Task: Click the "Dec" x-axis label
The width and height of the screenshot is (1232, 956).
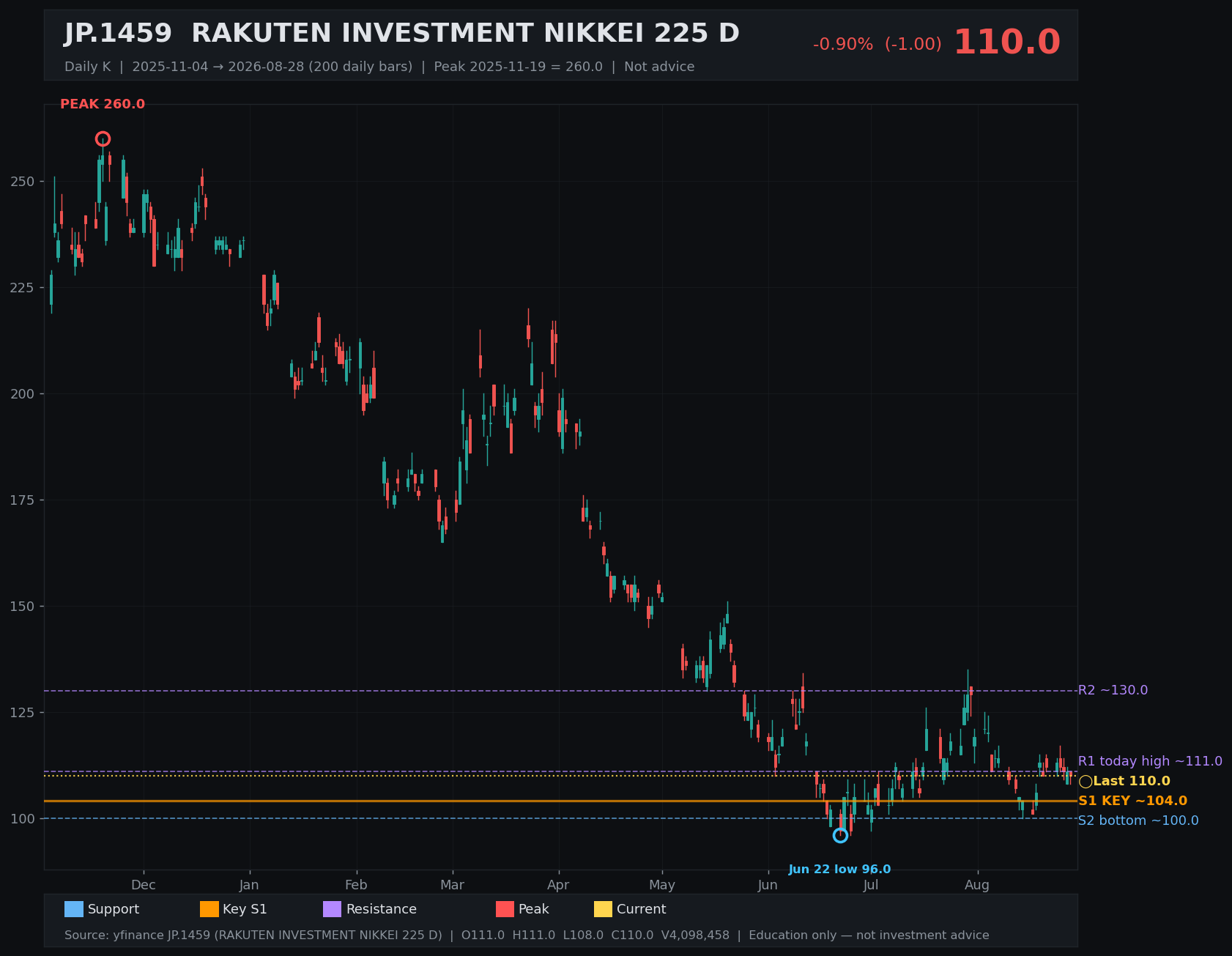Action: [x=144, y=885]
